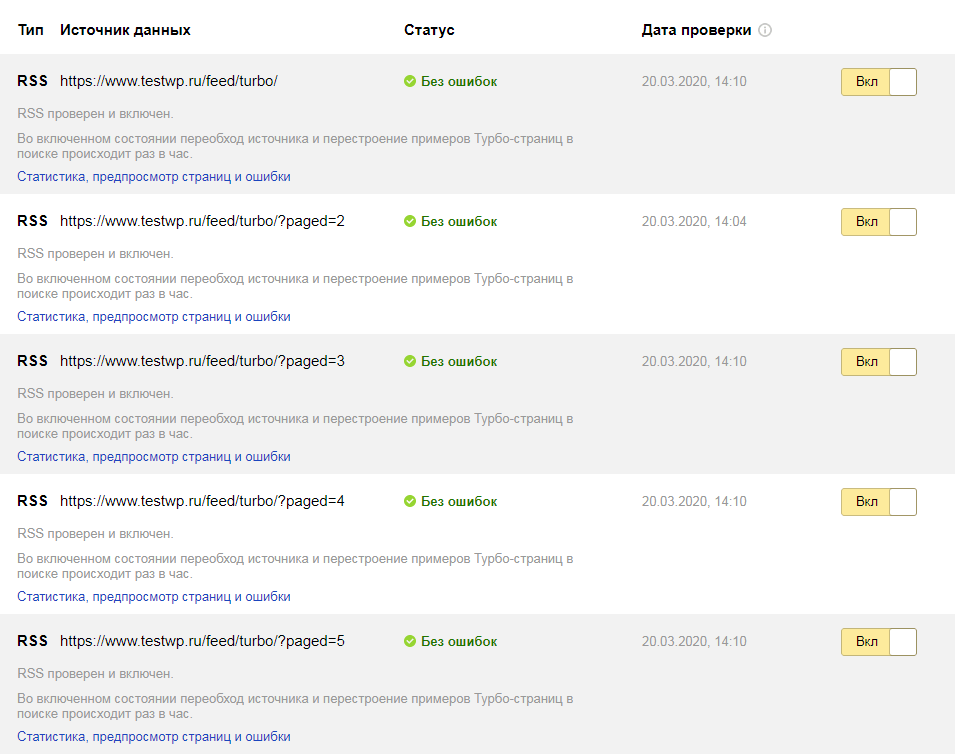The image size is (955, 754).
Task: Click the Источник данных column header
Action: (125, 30)
